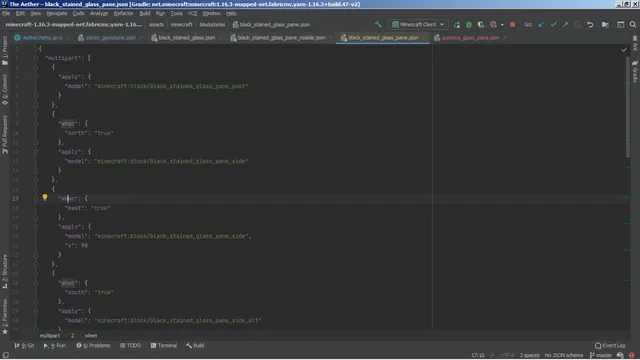Open the Refactor menu

click(123, 13)
